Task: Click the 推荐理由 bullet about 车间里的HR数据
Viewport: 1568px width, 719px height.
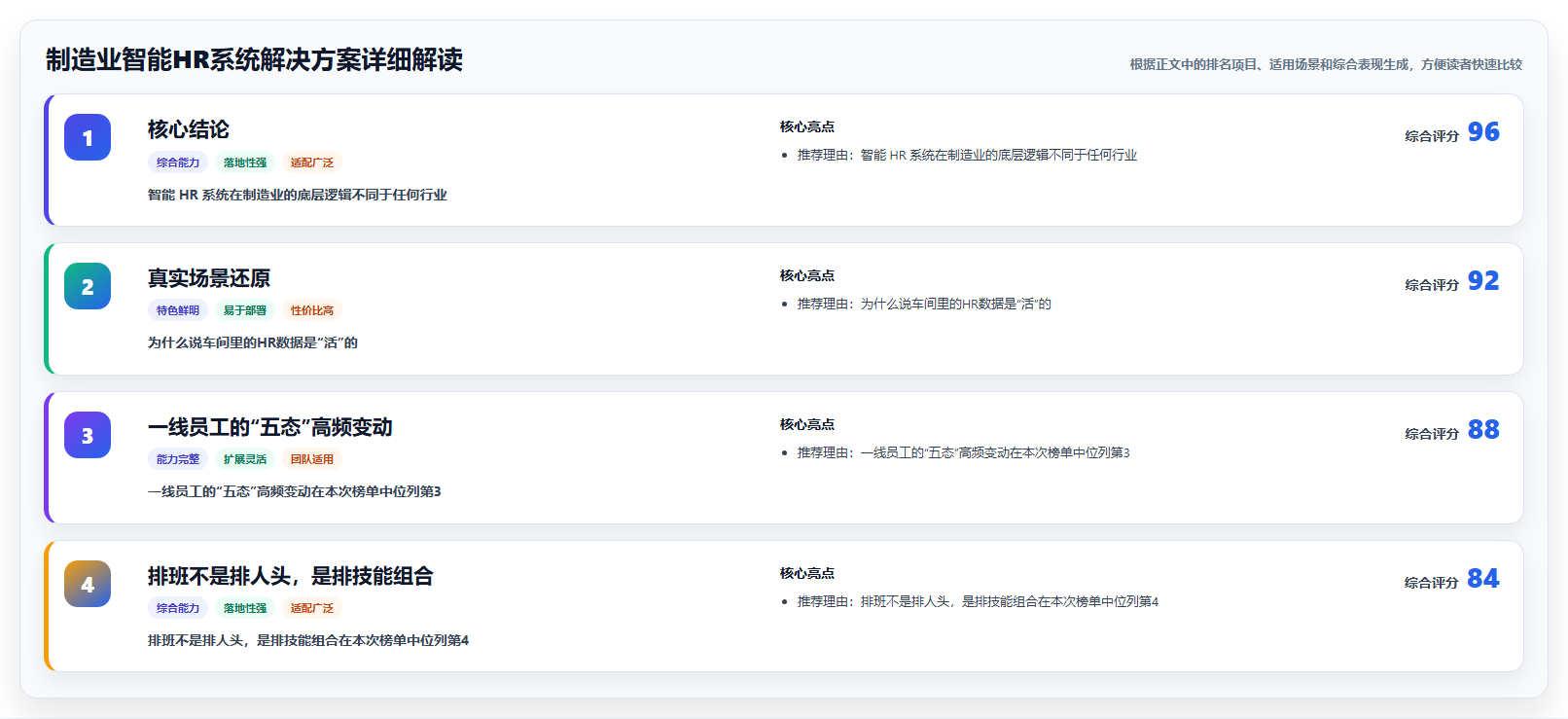Action: click(x=924, y=304)
